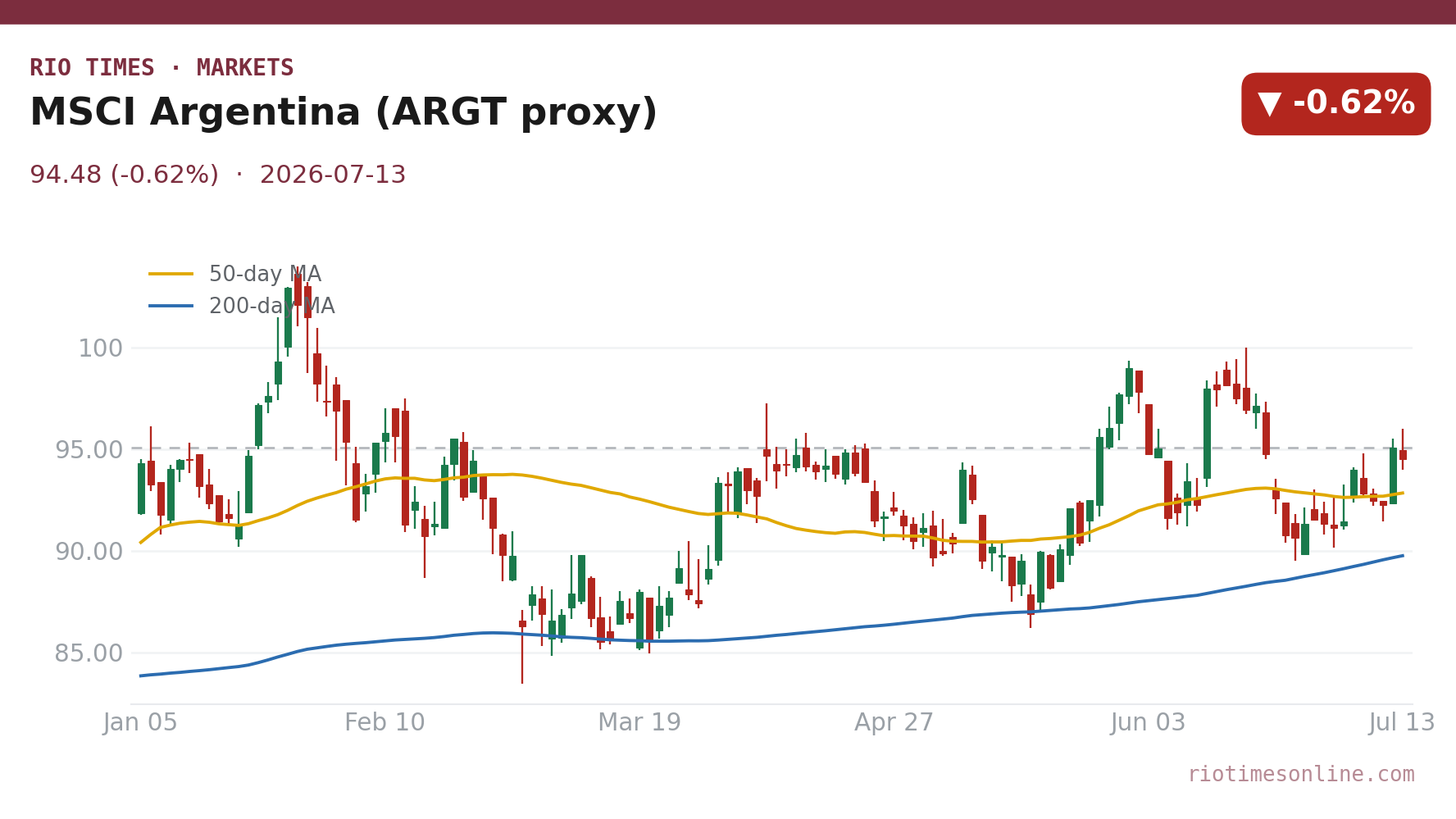This screenshot has width=1456, height=819.
Task: Click the riotimesonline.com source link
Action: coord(1301,775)
